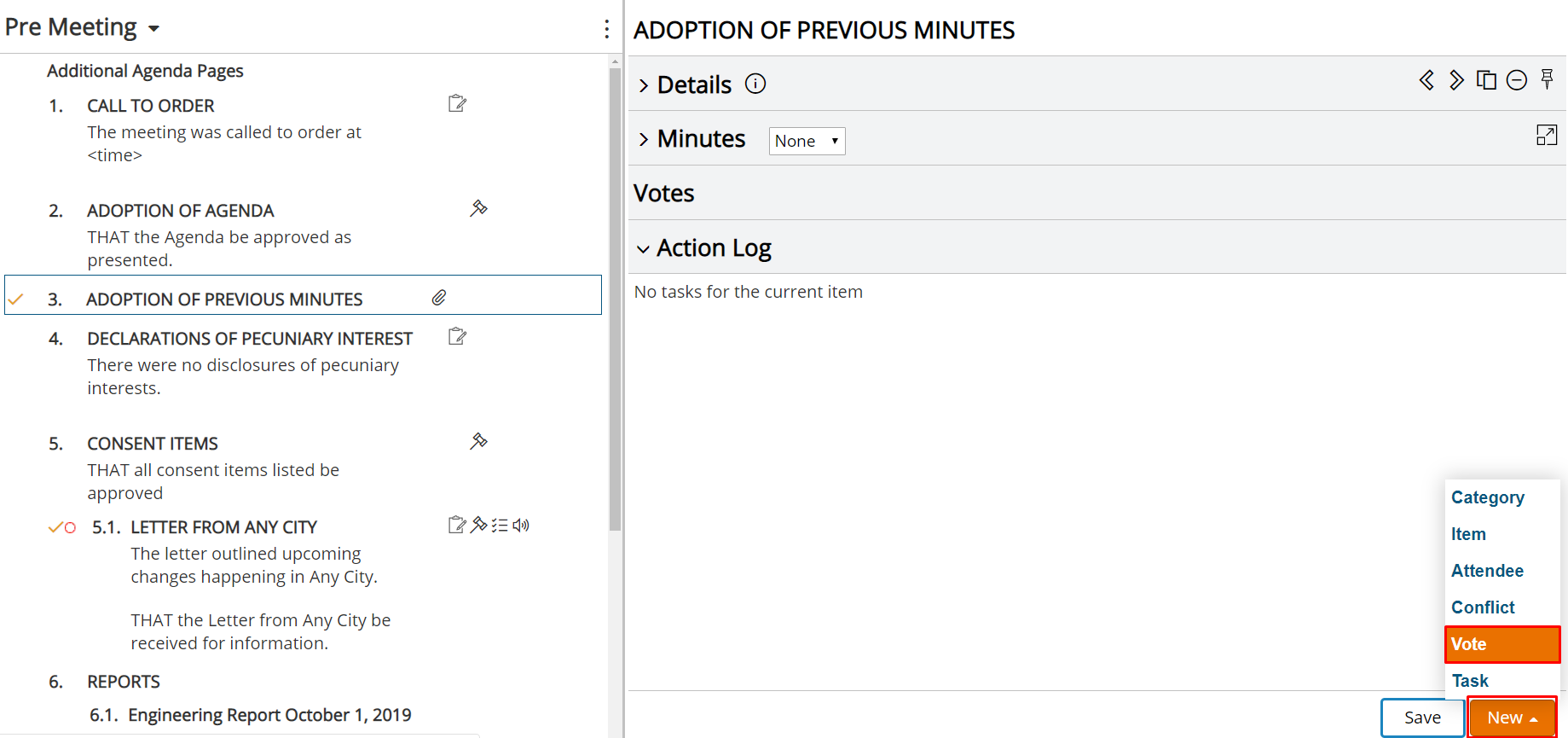
Task: Click the New button
Action: pyautogui.click(x=1513, y=718)
